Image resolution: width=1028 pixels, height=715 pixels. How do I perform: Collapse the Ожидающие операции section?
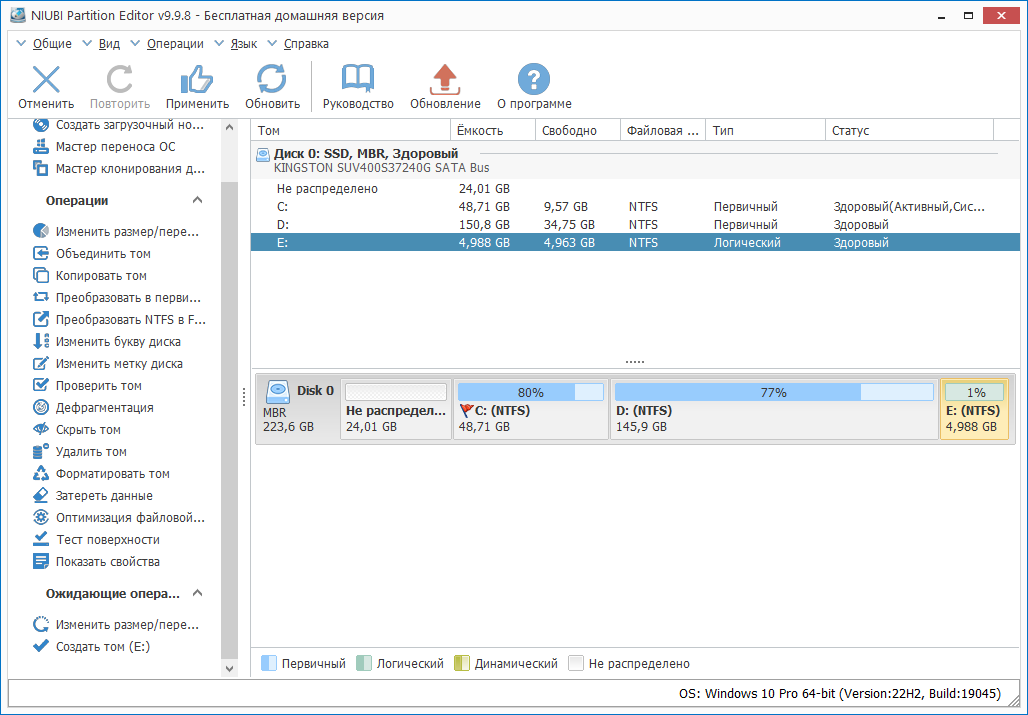(x=197, y=594)
